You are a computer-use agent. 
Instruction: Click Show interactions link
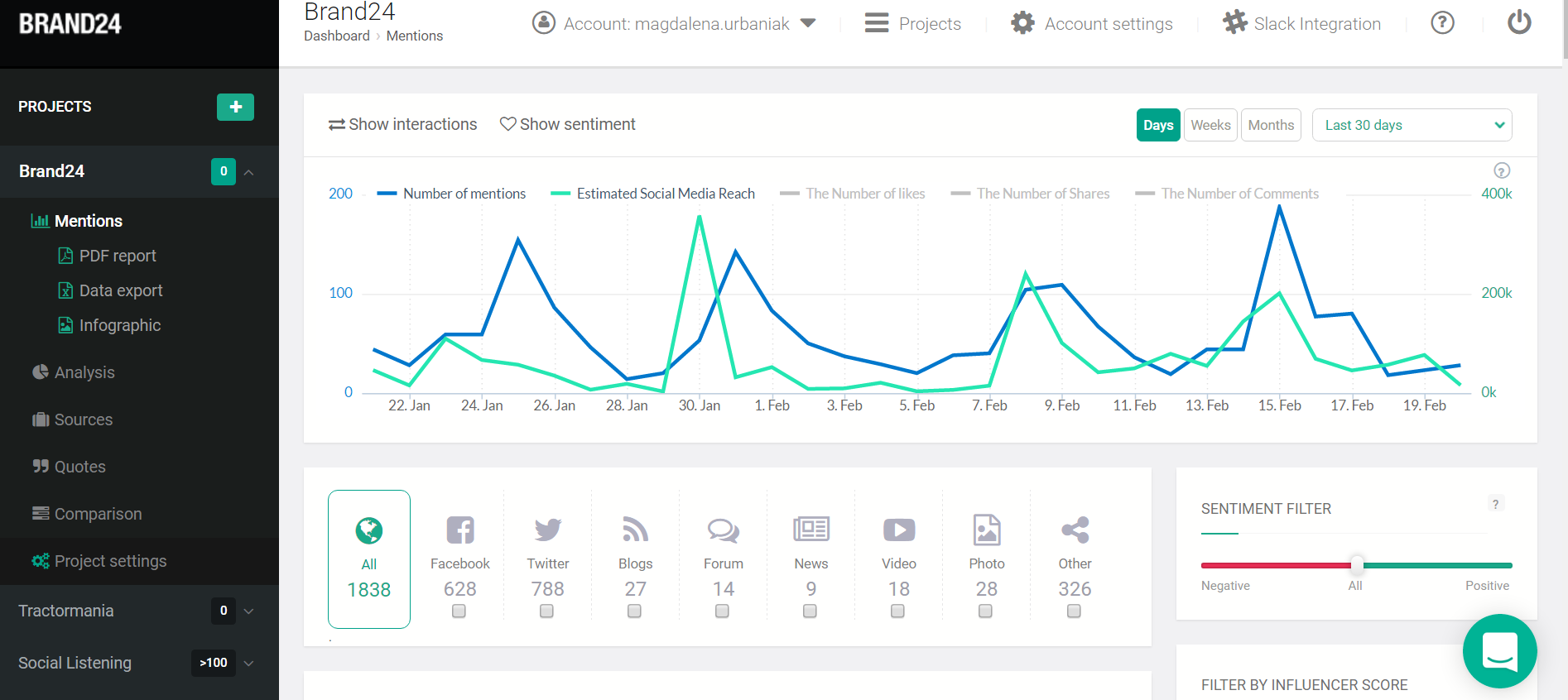(x=403, y=124)
